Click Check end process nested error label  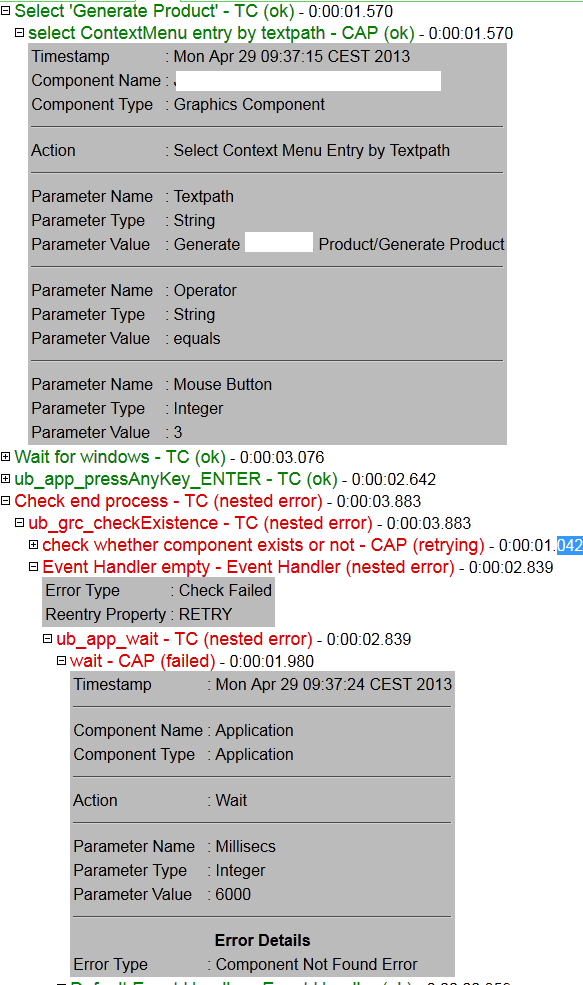(168, 501)
